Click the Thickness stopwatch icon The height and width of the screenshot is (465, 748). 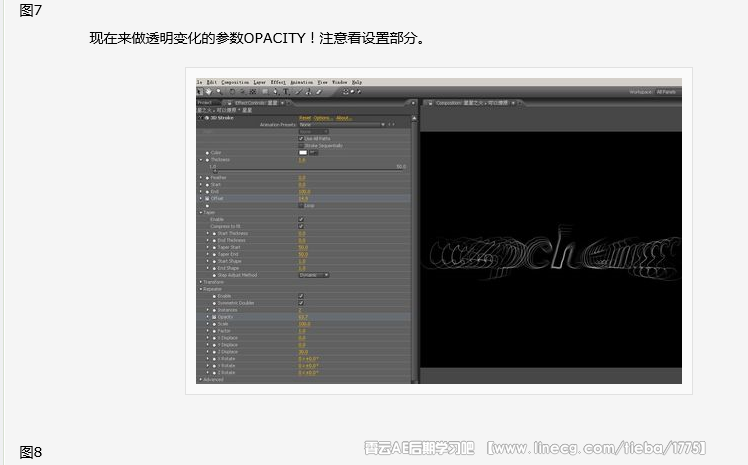point(207,160)
